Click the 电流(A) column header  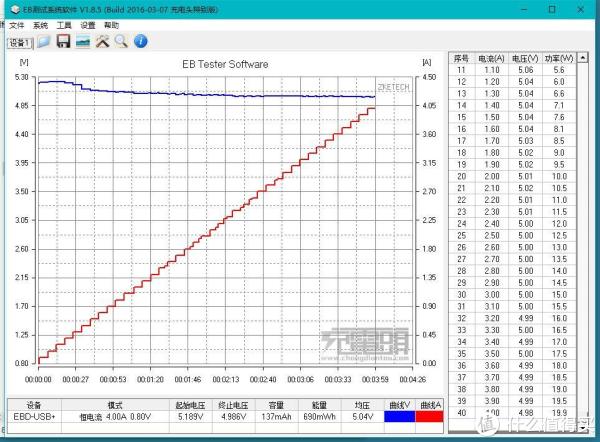click(x=492, y=58)
